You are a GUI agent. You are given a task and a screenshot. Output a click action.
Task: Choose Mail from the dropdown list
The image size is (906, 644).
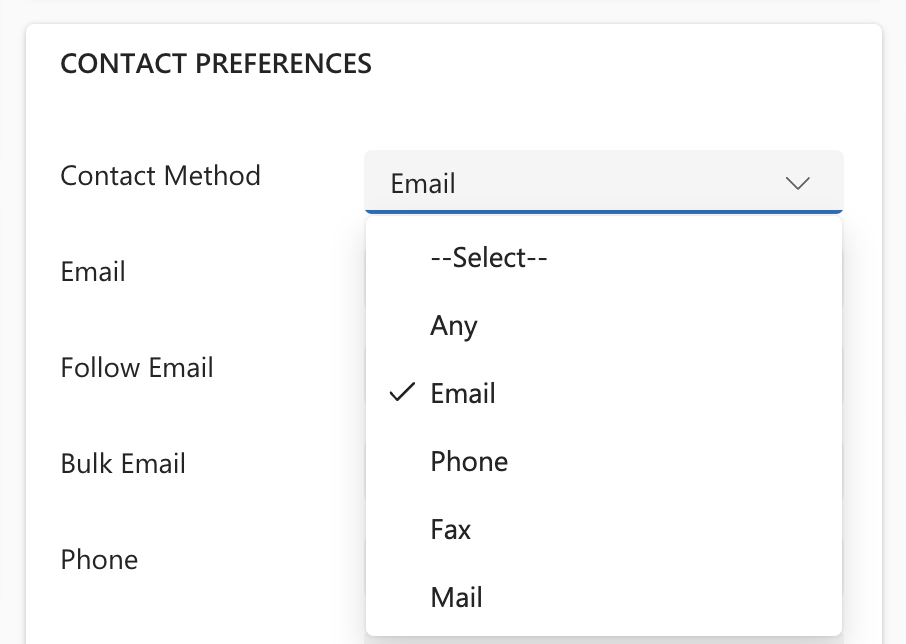457,598
